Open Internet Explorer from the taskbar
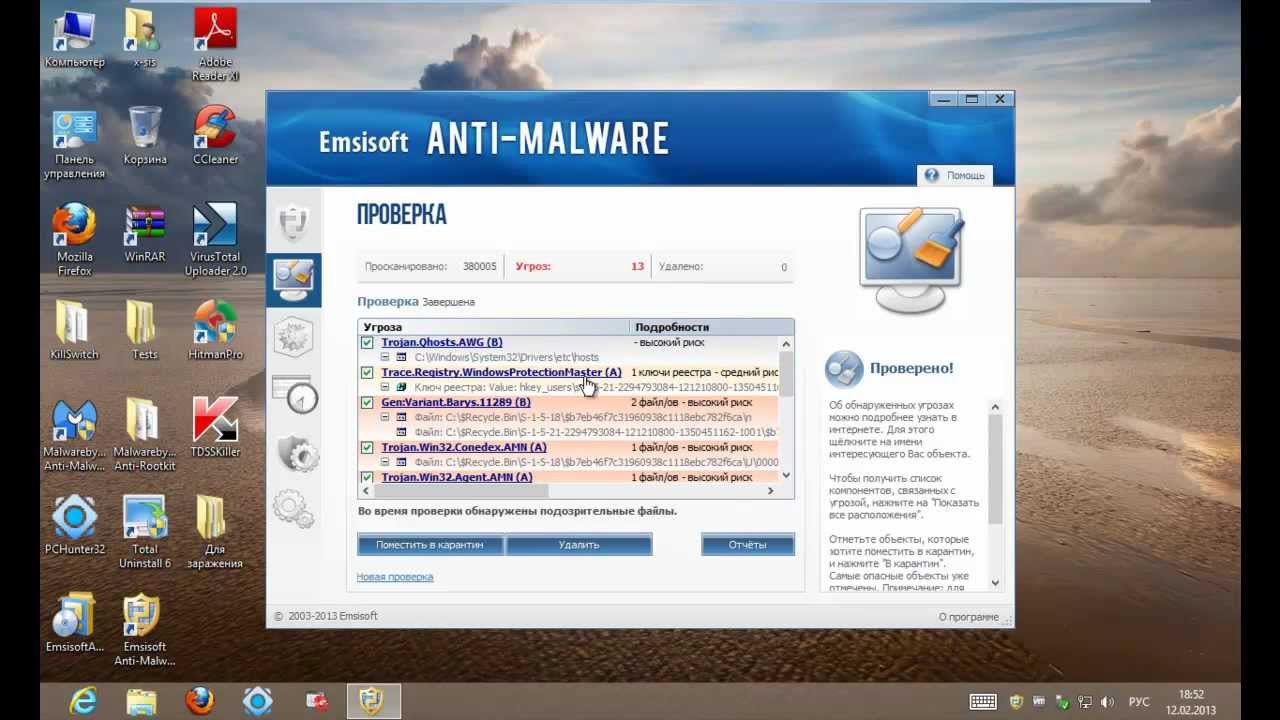The width and height of the screenshot is (1280, 720). tap(84, 701)
